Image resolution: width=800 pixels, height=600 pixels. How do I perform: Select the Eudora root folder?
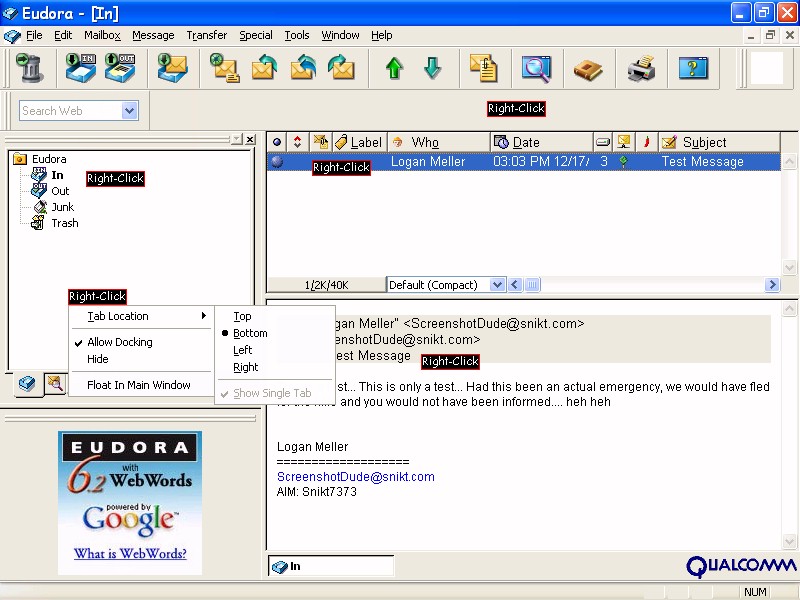49,159
